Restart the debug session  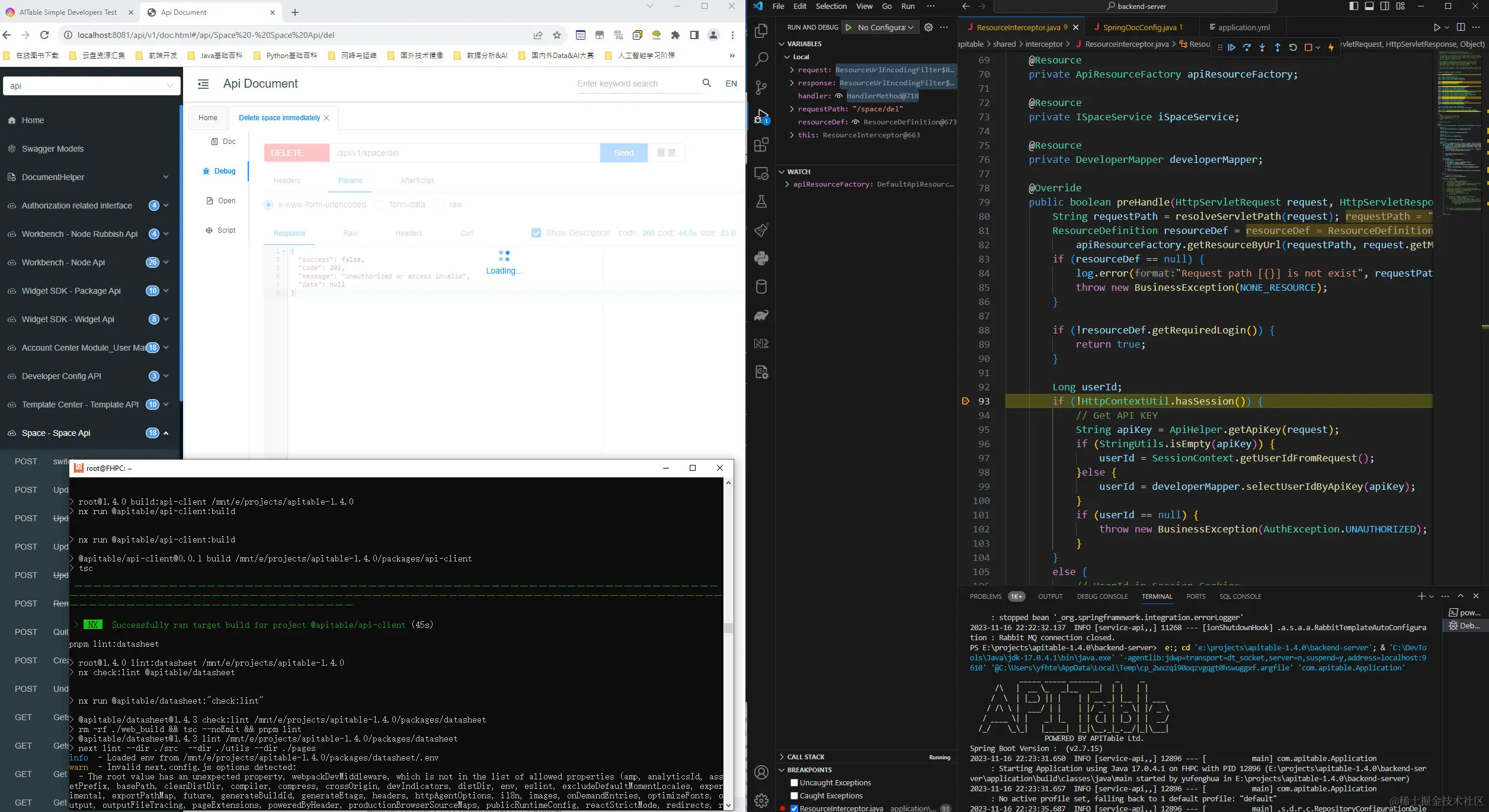[1293, 47]
